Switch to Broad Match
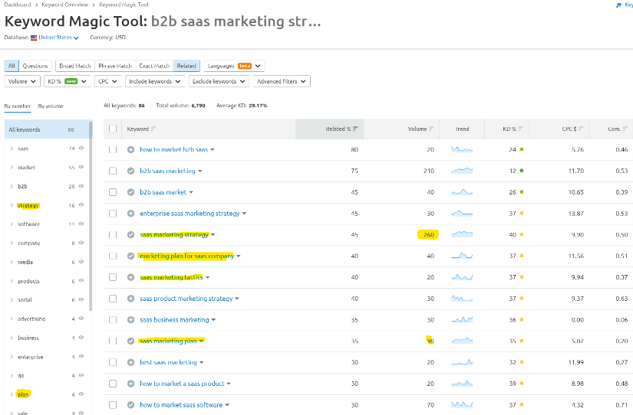This screenshot has height=415, width=633. click(x=75, y=66)
